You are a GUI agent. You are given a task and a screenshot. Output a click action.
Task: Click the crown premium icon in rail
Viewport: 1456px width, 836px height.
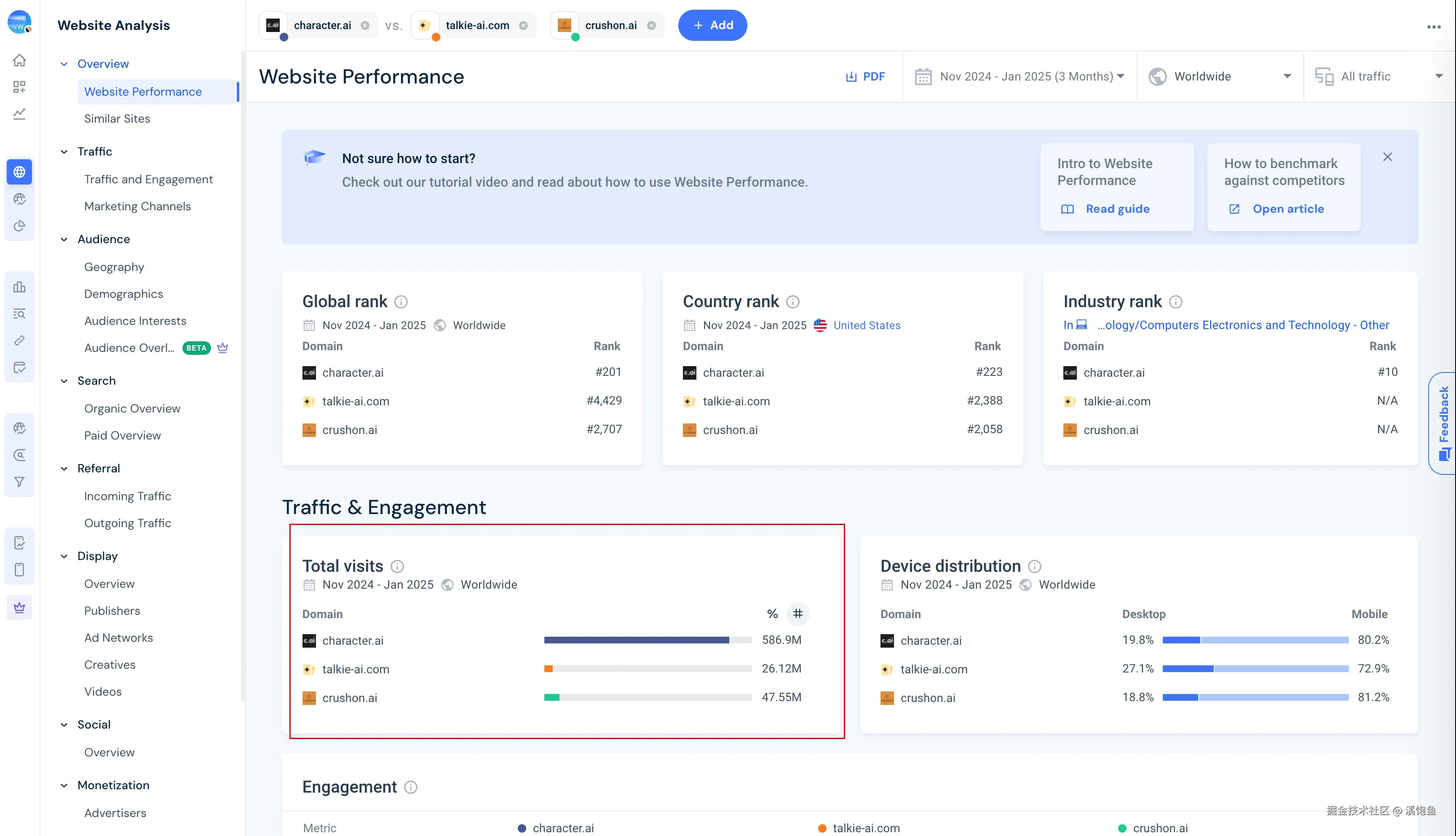pos(19,608)
